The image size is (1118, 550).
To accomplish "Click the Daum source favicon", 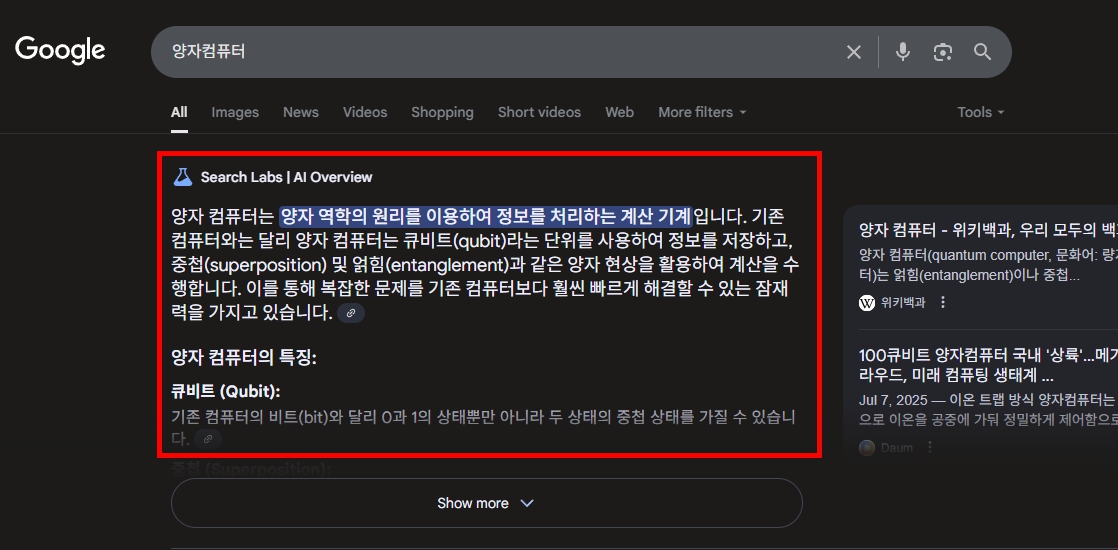I will pos(867,448).
